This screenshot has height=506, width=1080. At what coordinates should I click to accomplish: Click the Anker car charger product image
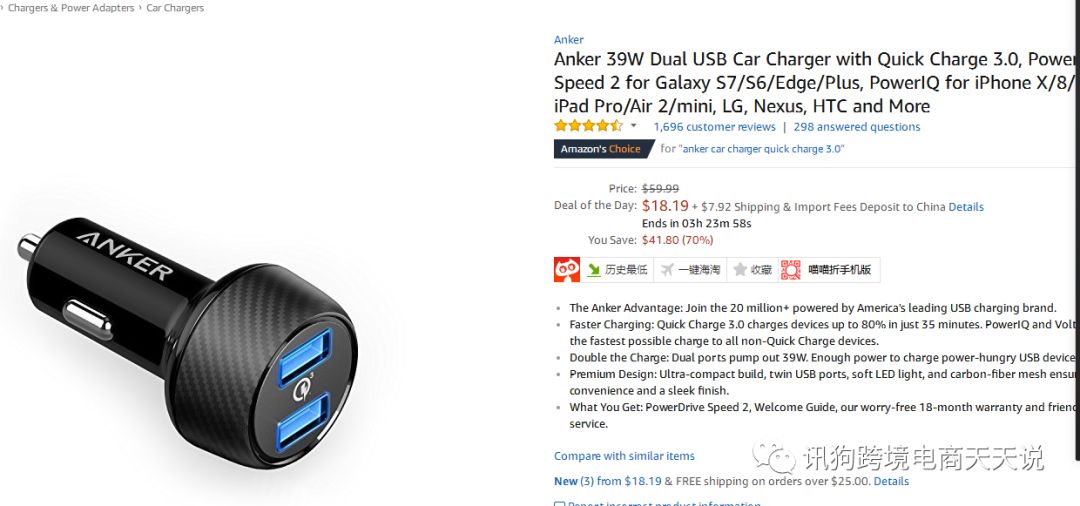click(187, 343)
